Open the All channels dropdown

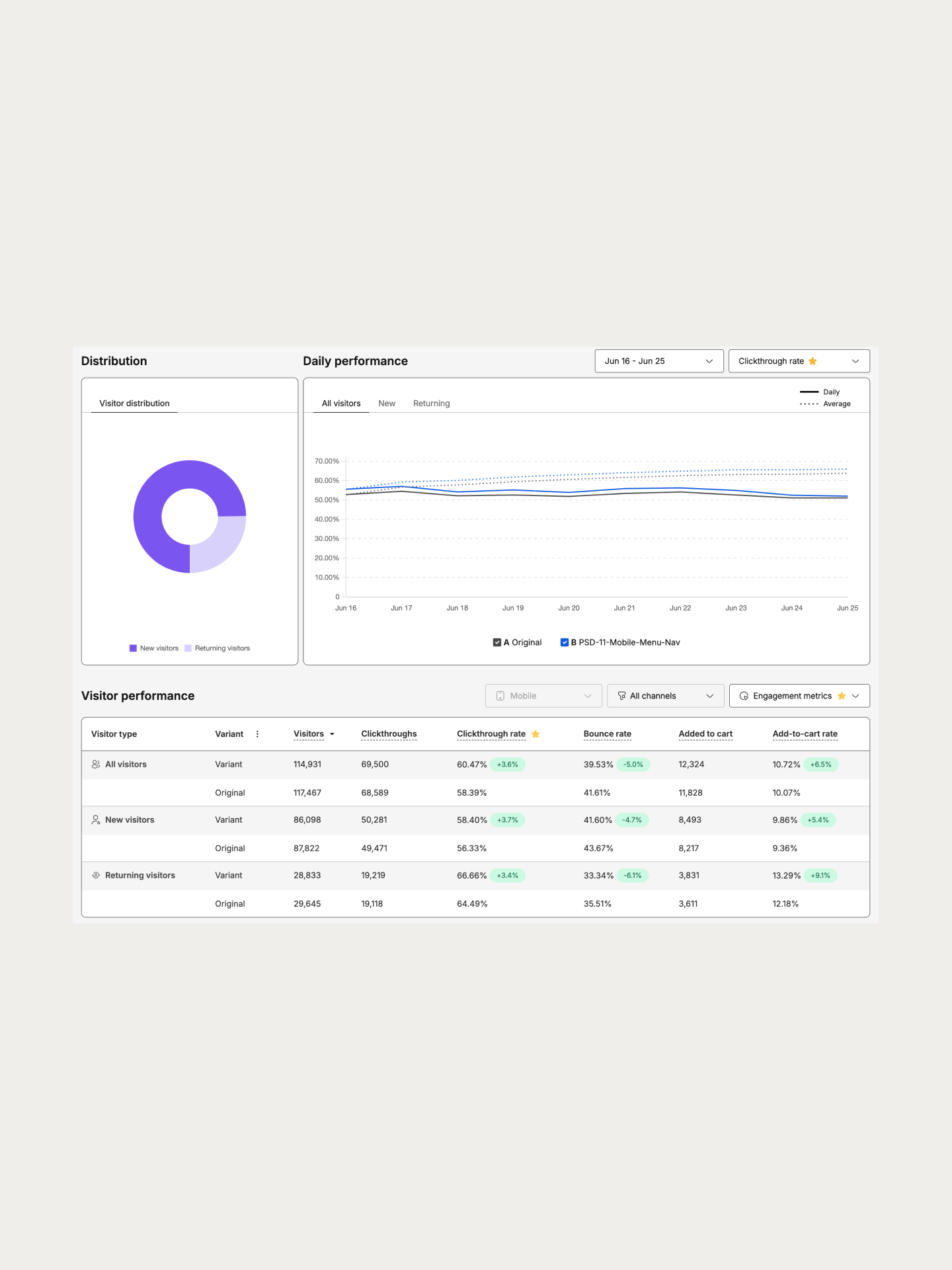pos(666,696)
